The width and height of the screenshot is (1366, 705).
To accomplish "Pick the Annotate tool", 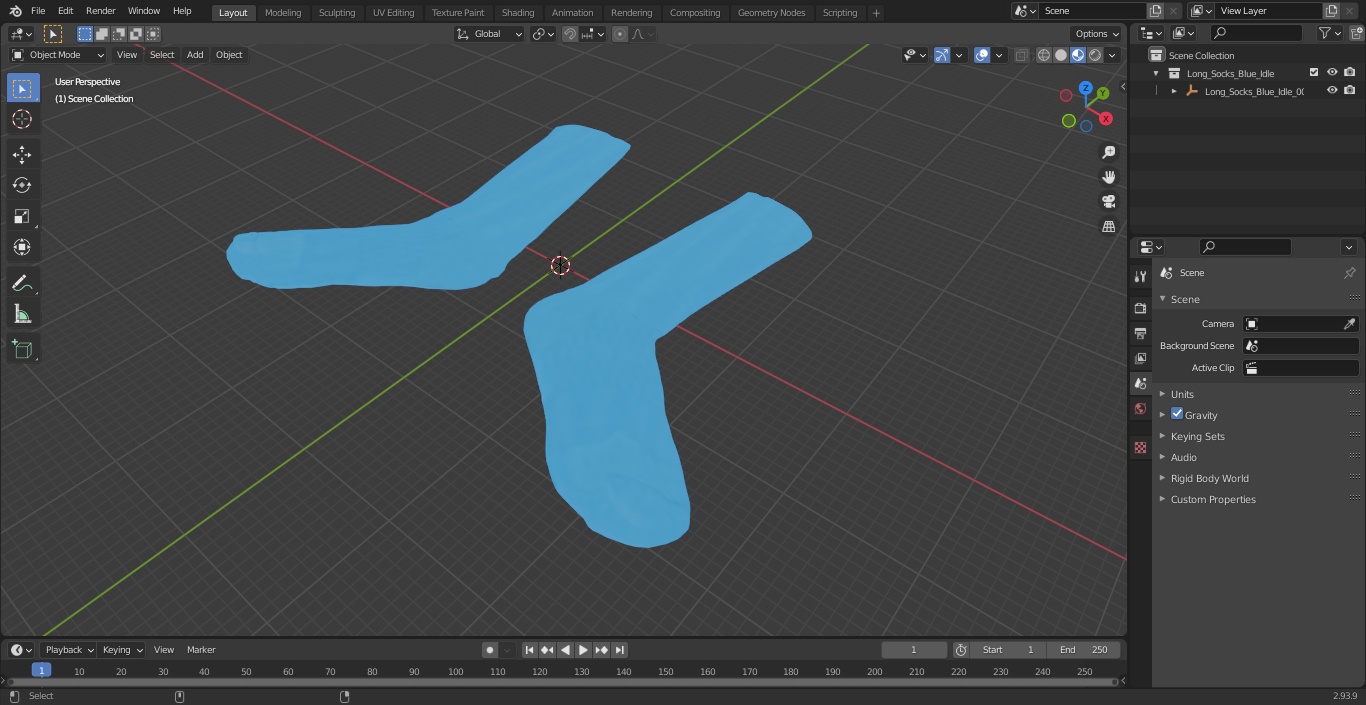I will pos(22,284).
